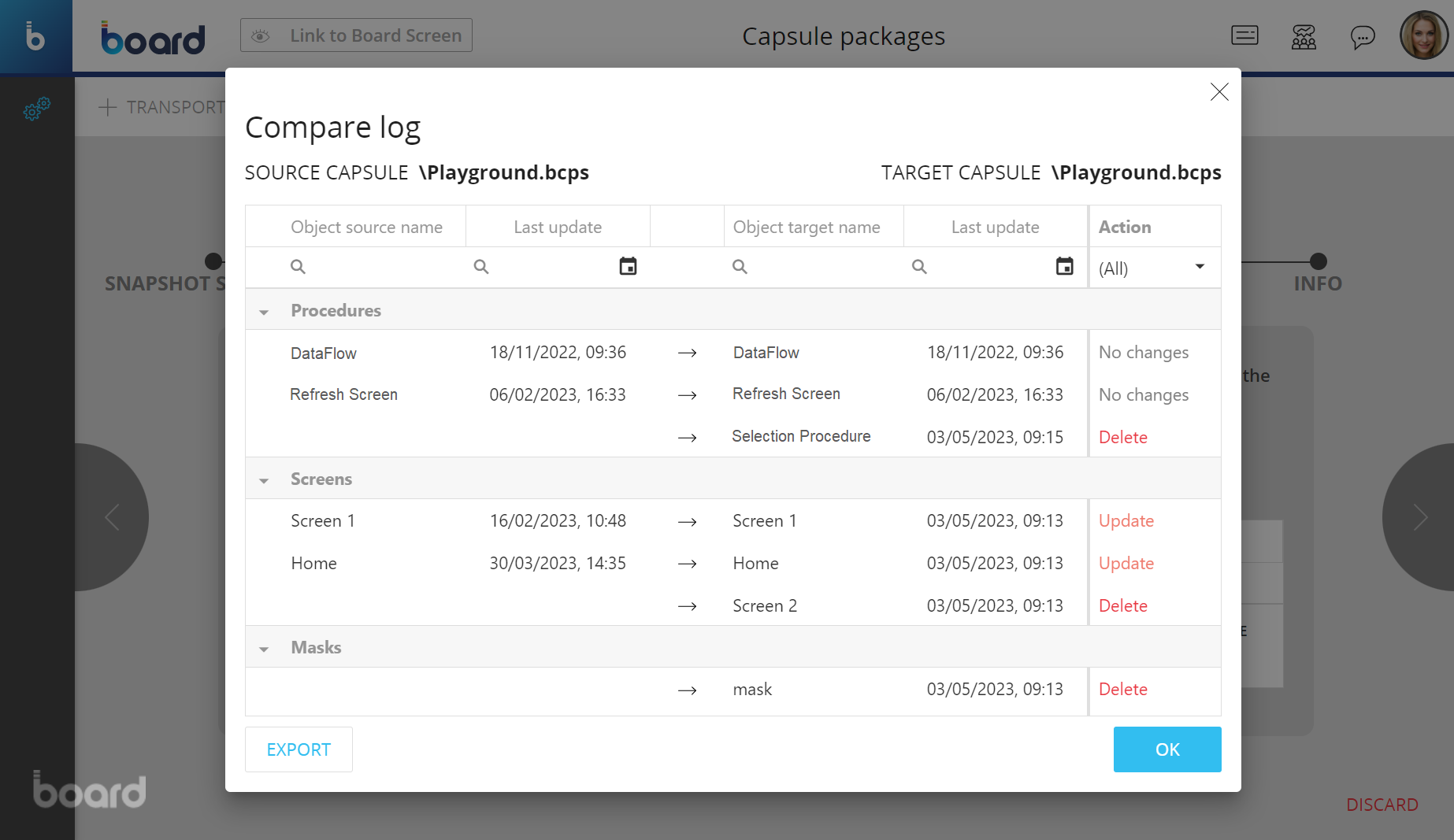
Task: Click source date 30/03/2023, 14:35
Action: [x=558, y=563]
